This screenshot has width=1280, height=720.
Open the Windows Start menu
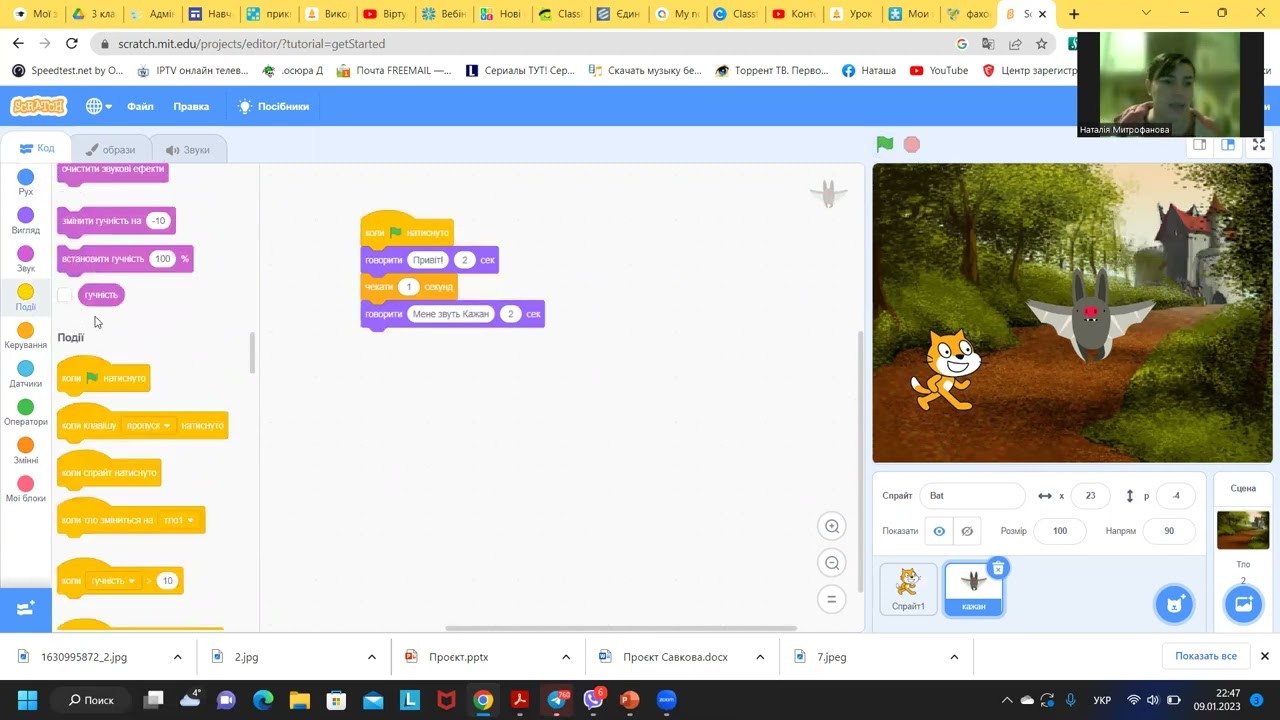tap(27, 700)
